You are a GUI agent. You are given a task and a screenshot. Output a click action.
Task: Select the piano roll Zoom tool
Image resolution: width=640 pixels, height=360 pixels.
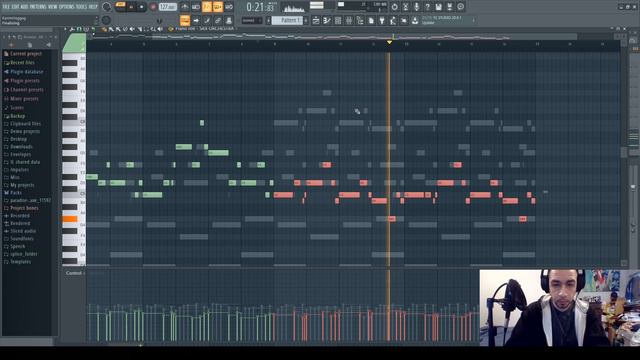pos(152,29)
